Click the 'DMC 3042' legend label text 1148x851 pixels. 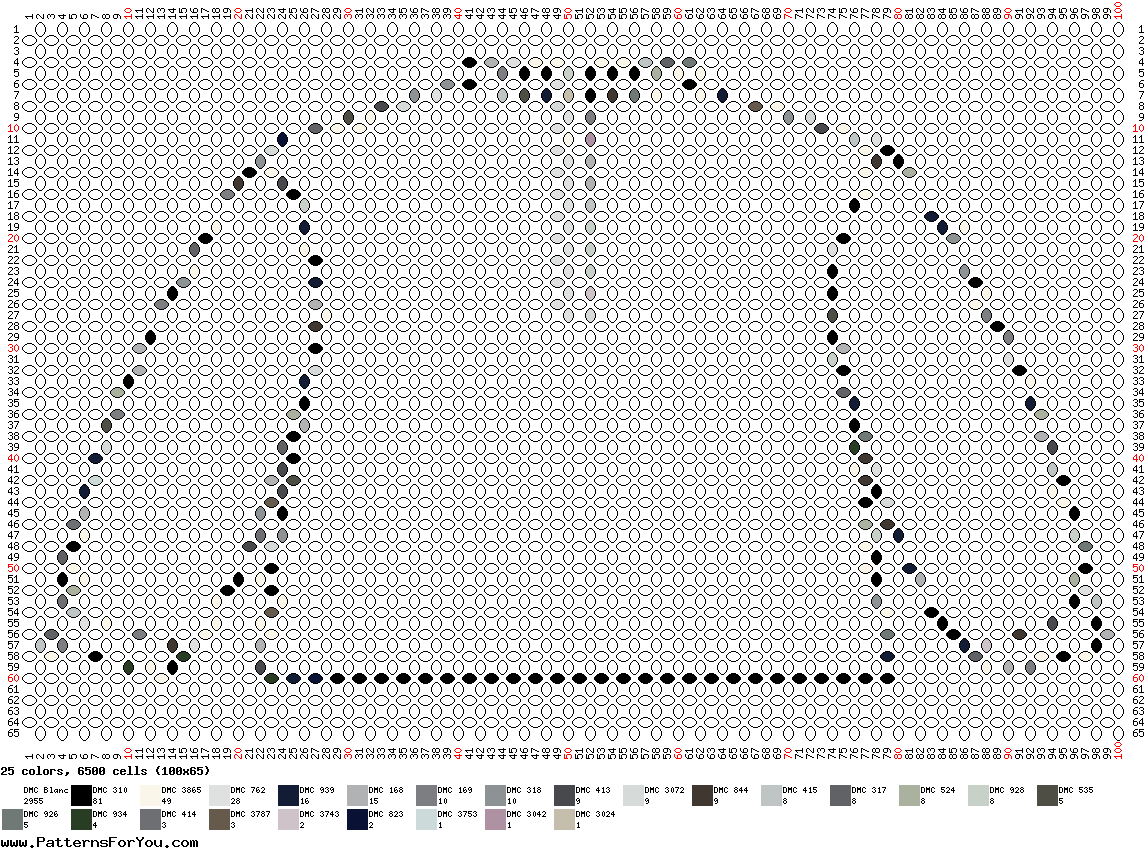point(527,814)
